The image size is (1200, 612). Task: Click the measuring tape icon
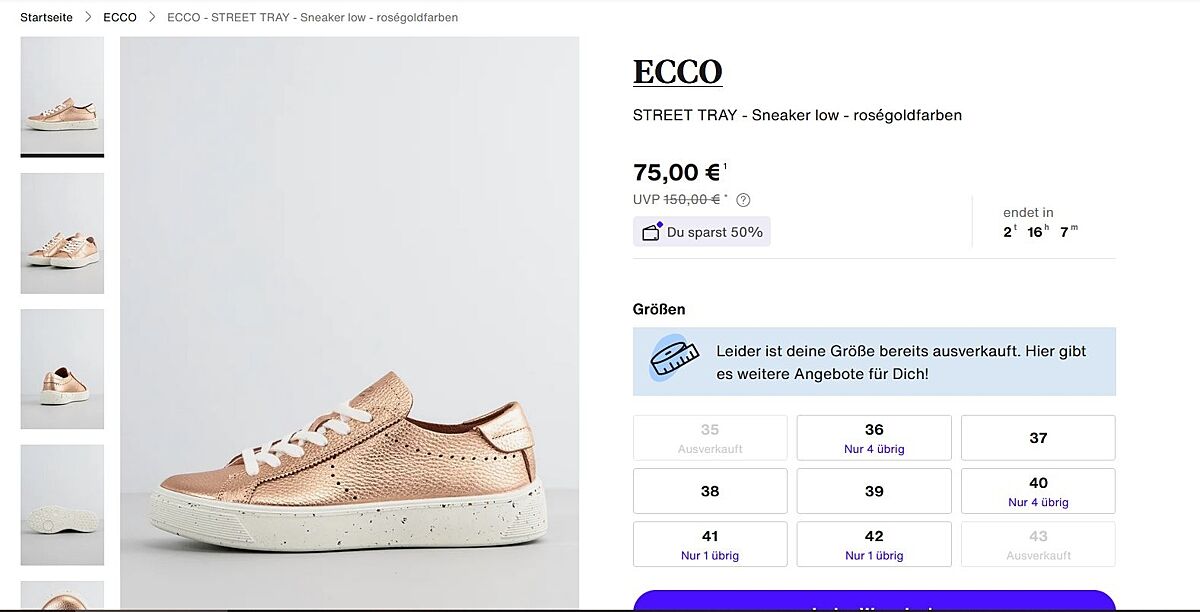tap(674, 357)
